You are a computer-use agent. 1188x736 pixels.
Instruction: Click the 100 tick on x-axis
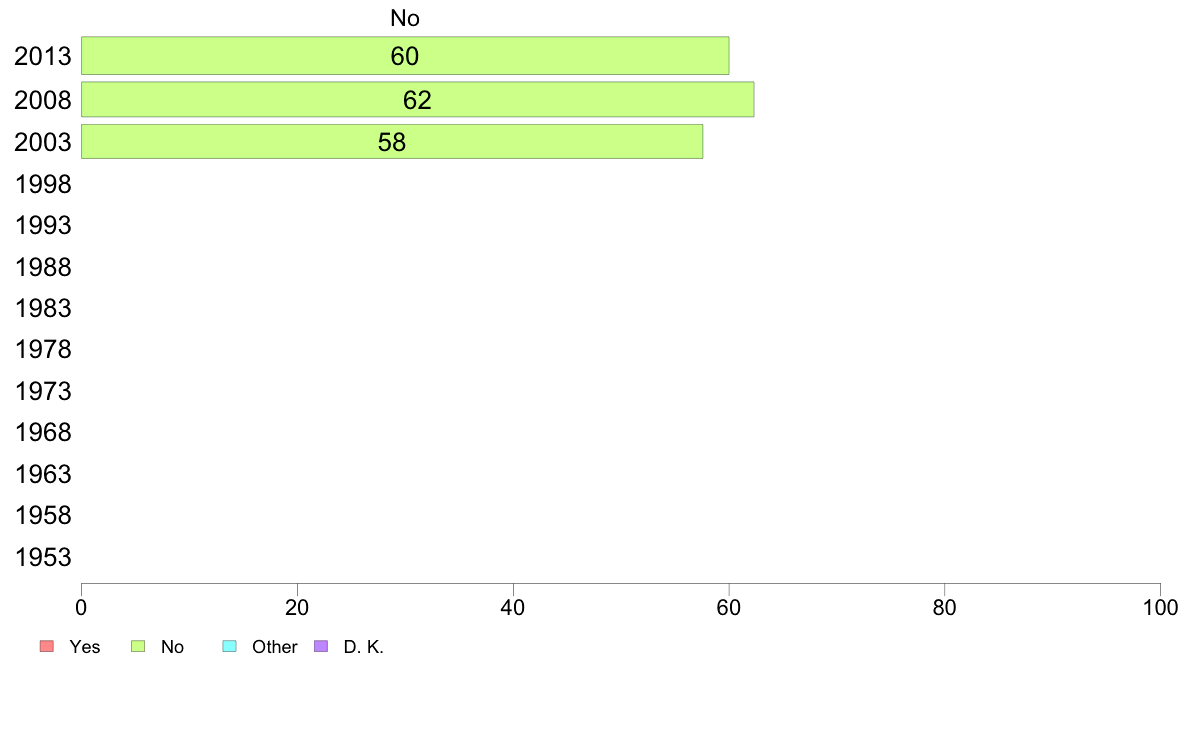point(1160,607)
